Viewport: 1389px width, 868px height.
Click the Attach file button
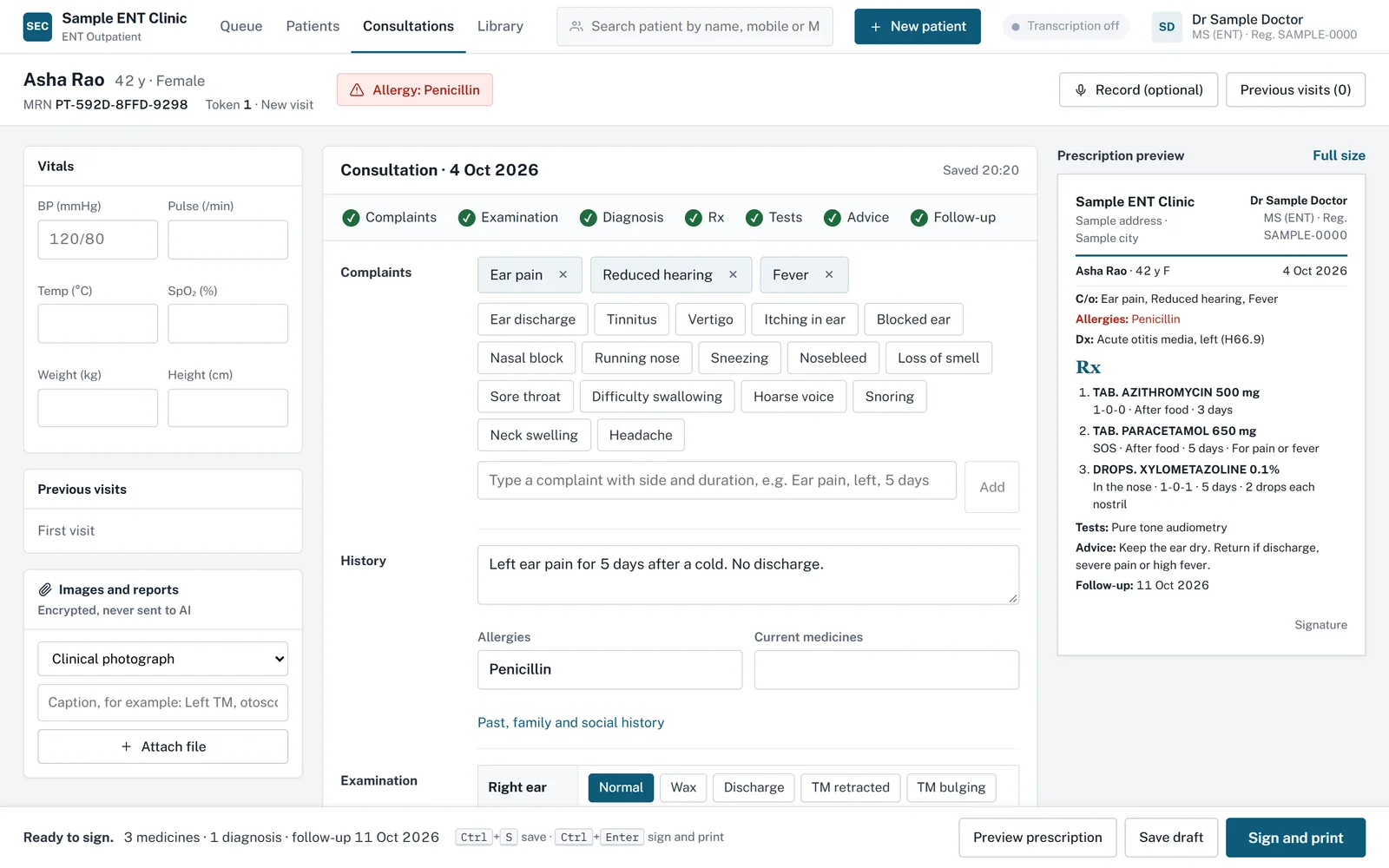163,746
